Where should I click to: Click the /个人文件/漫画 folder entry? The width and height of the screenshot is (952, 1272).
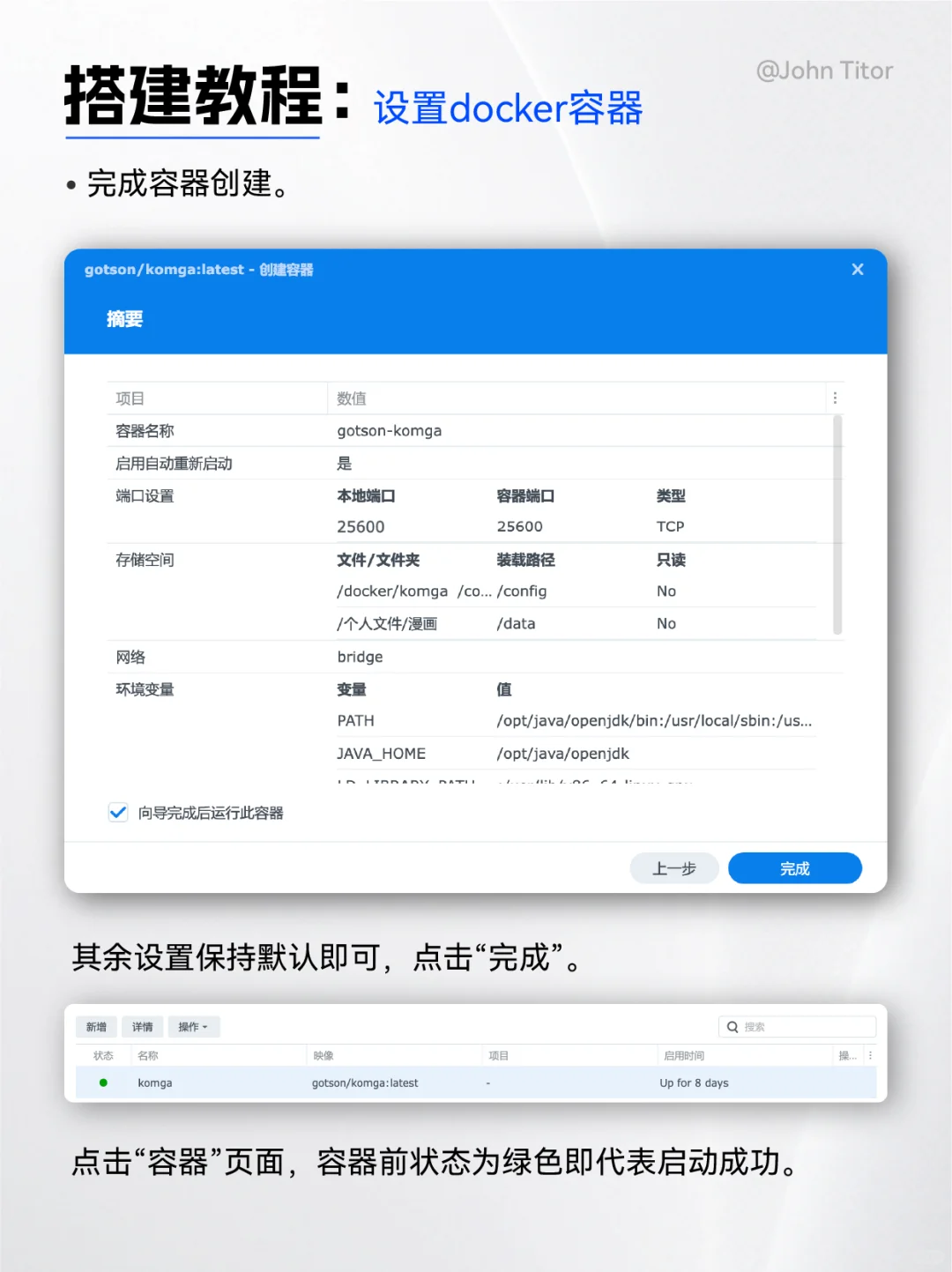click(387, 624)
